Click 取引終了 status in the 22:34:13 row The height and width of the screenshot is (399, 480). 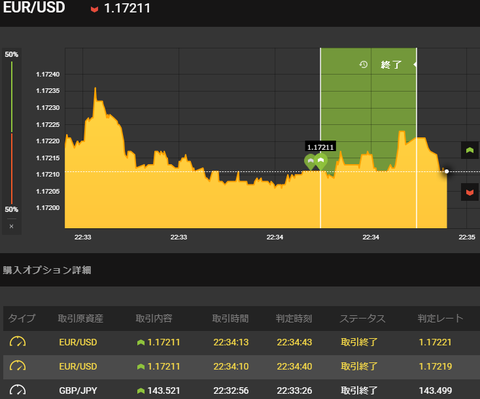point(359,342)
